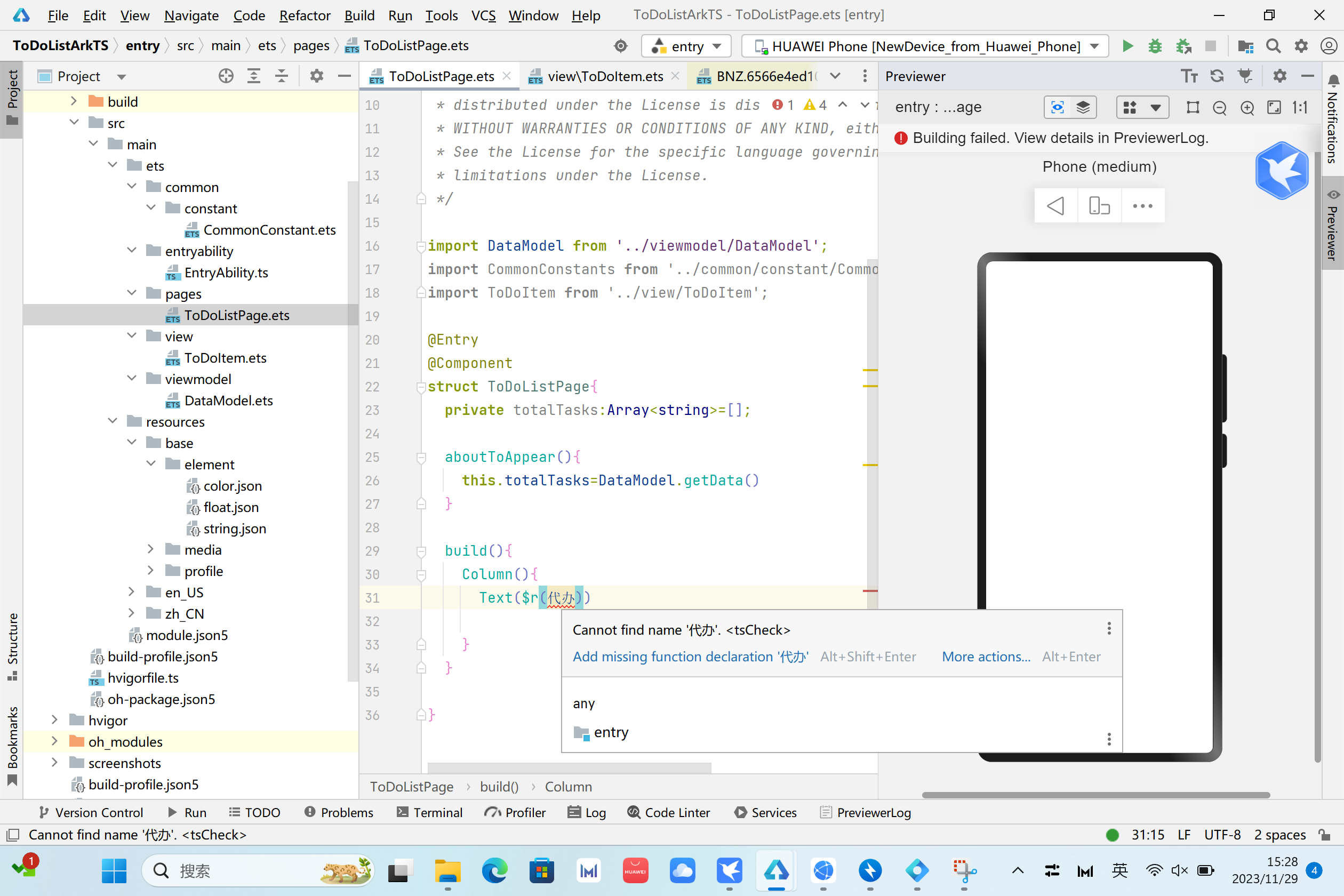This screenshot has width=1344, height=896.
Task: Open Windows Start menu
Action: 114,870
